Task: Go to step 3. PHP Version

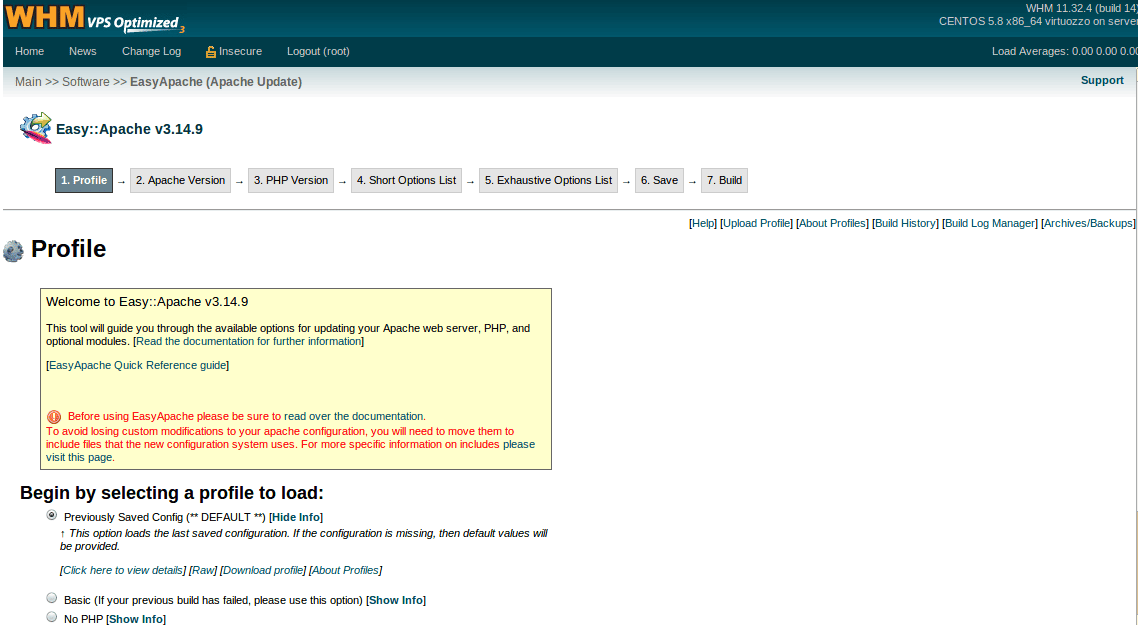Action: click(x=291, y=180)
